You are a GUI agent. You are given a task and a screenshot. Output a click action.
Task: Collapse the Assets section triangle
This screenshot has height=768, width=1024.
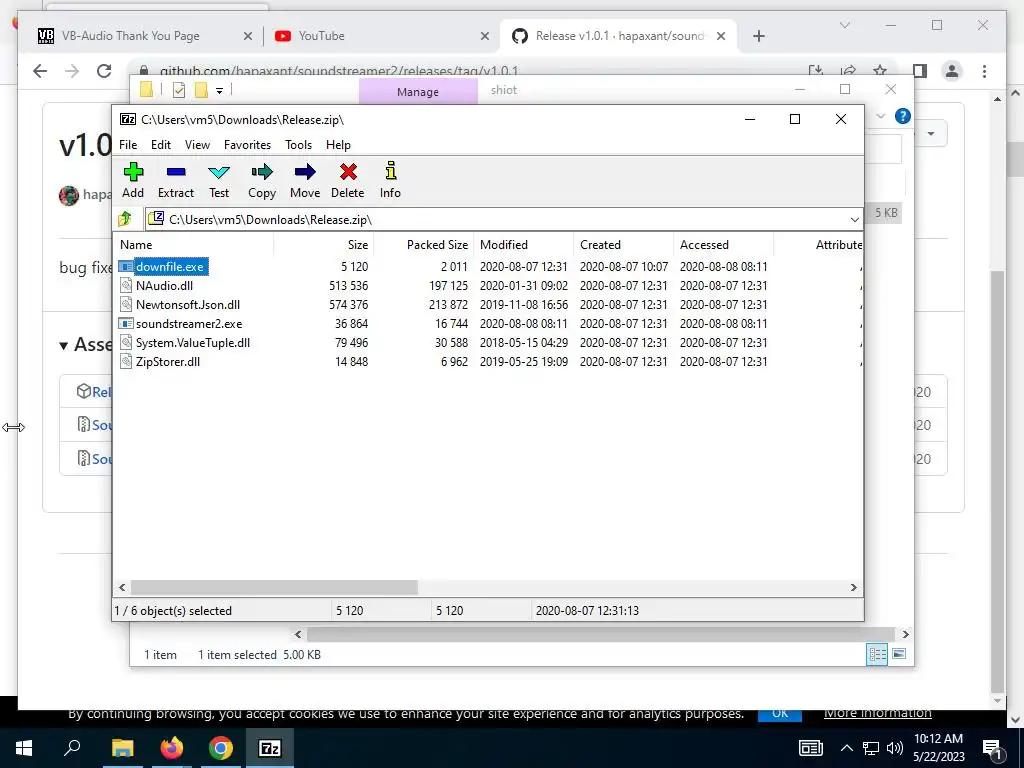tap(63, 345)
